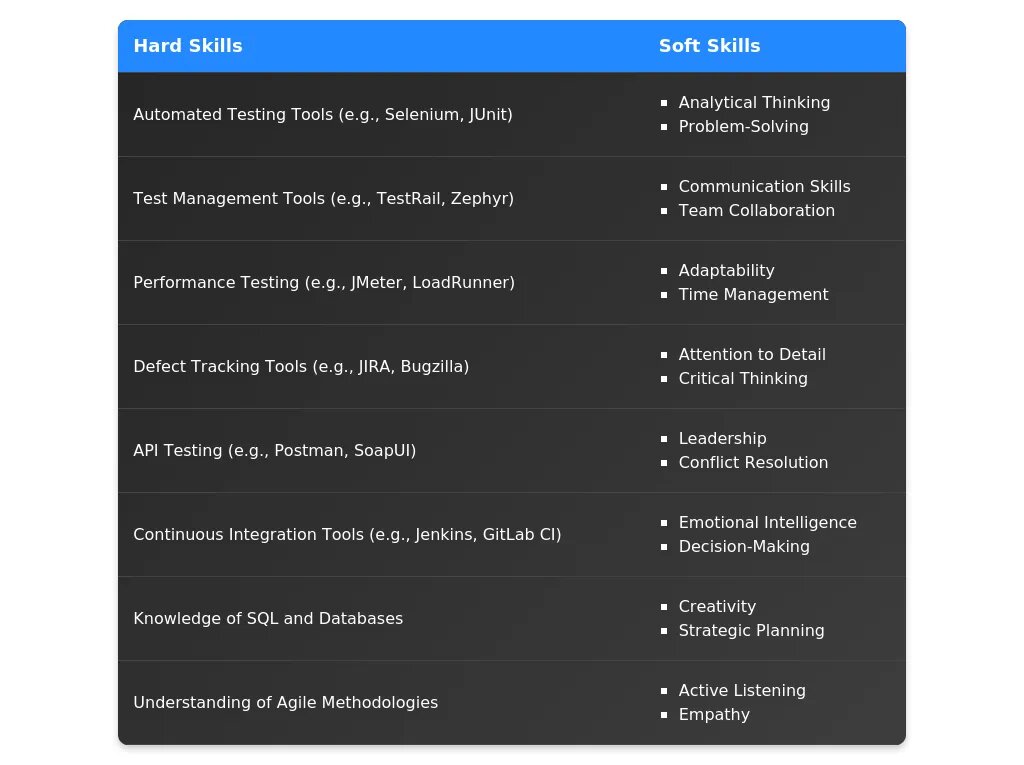Select the Automated Testing Tools row text
Viewport: 1024px width, 765px height.
coord(322,115)
